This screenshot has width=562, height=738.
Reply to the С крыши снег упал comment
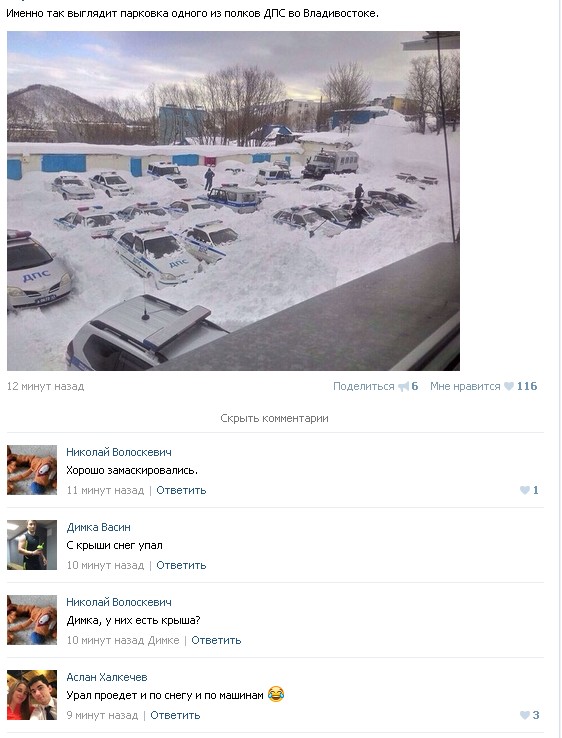[x=181, y=565]
